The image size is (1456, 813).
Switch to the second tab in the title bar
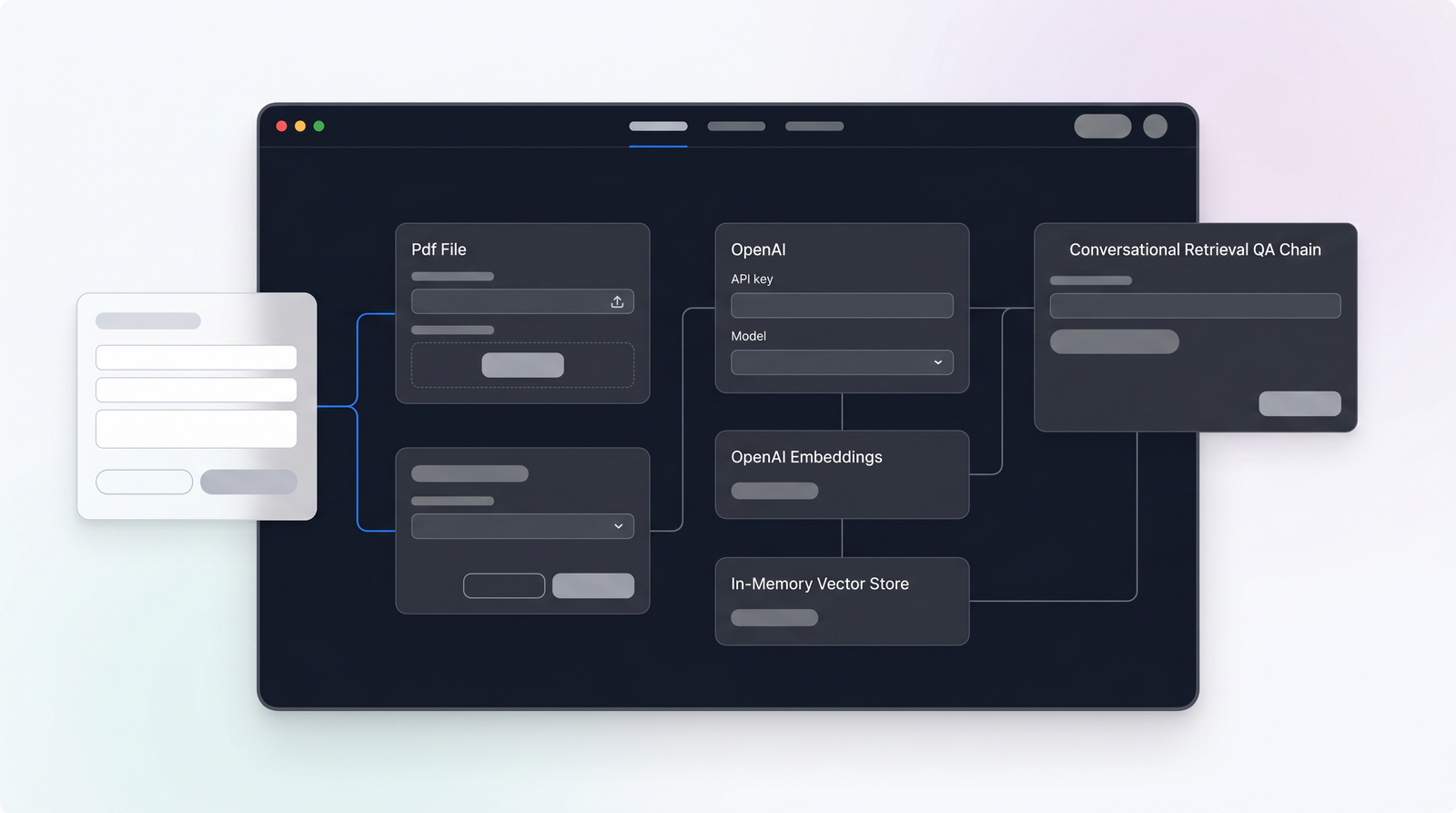pyautogui.click(x=736, y=127)
